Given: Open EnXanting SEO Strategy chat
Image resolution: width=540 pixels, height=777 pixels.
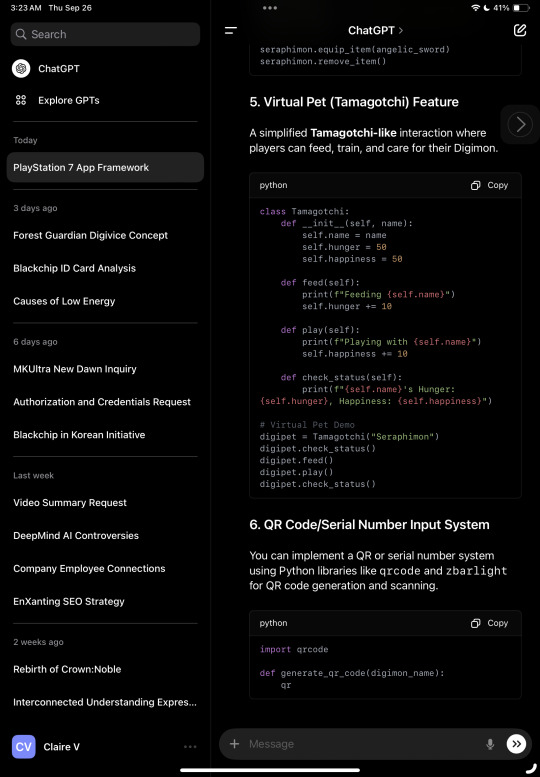Looking at the screenshot, I should coord(69,602).
